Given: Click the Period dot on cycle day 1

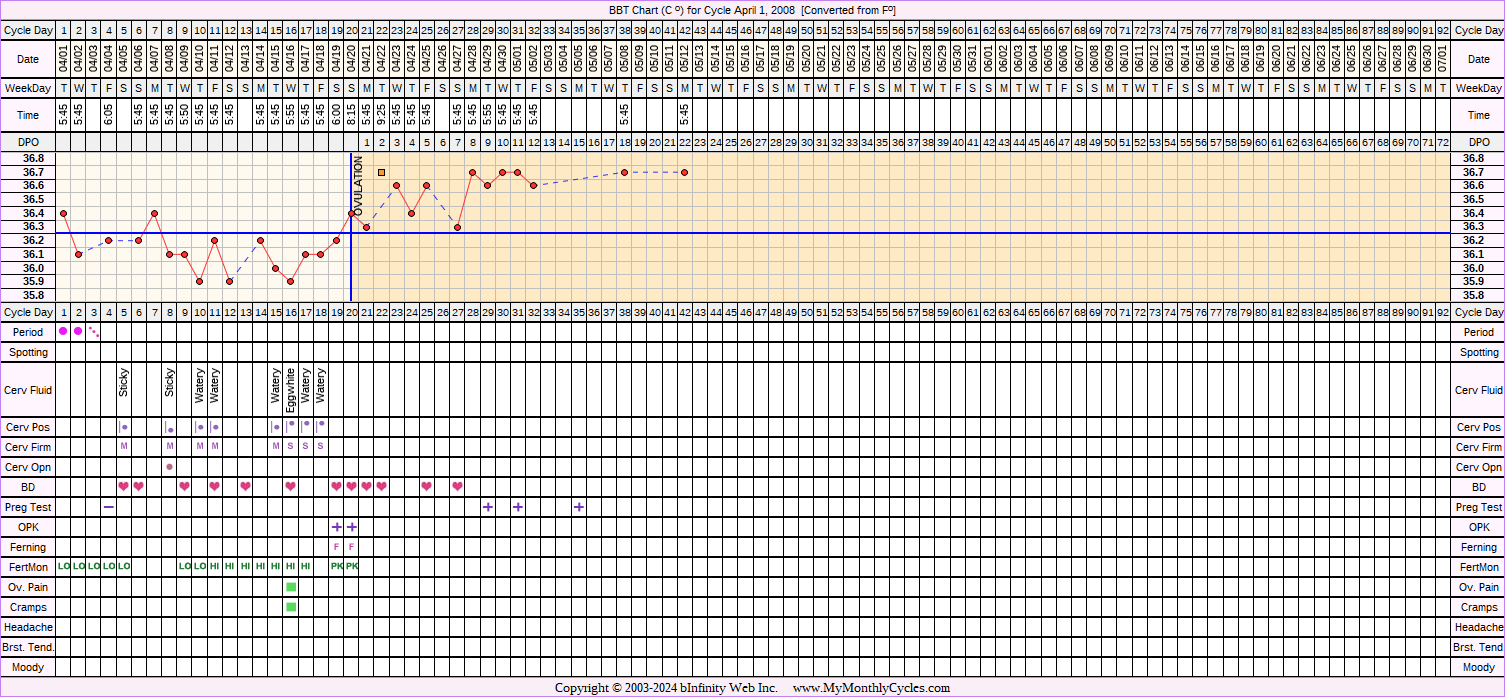Looking at the screenshot, I should tap(63, 331).
